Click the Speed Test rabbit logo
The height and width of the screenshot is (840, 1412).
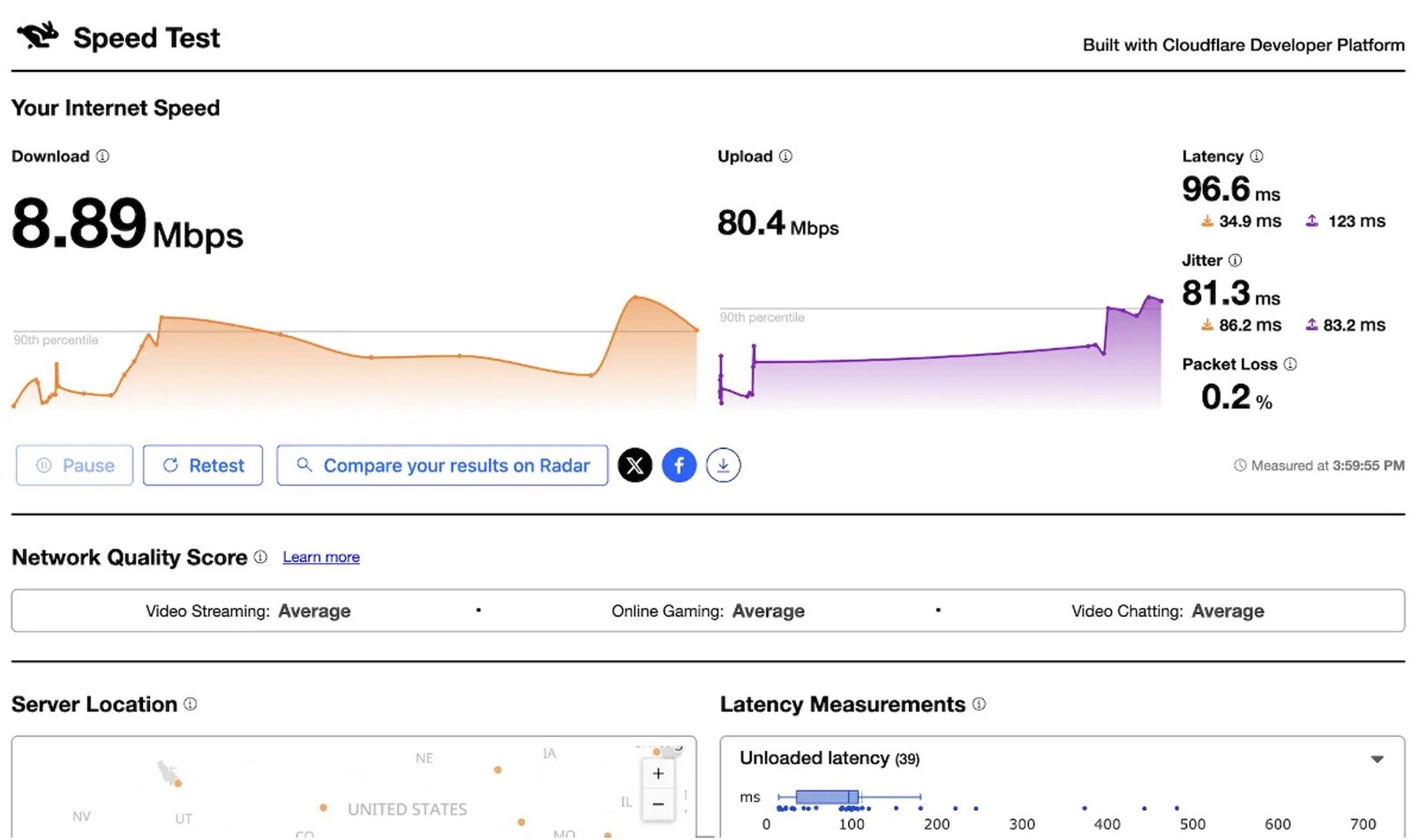(x=38, y=36)
